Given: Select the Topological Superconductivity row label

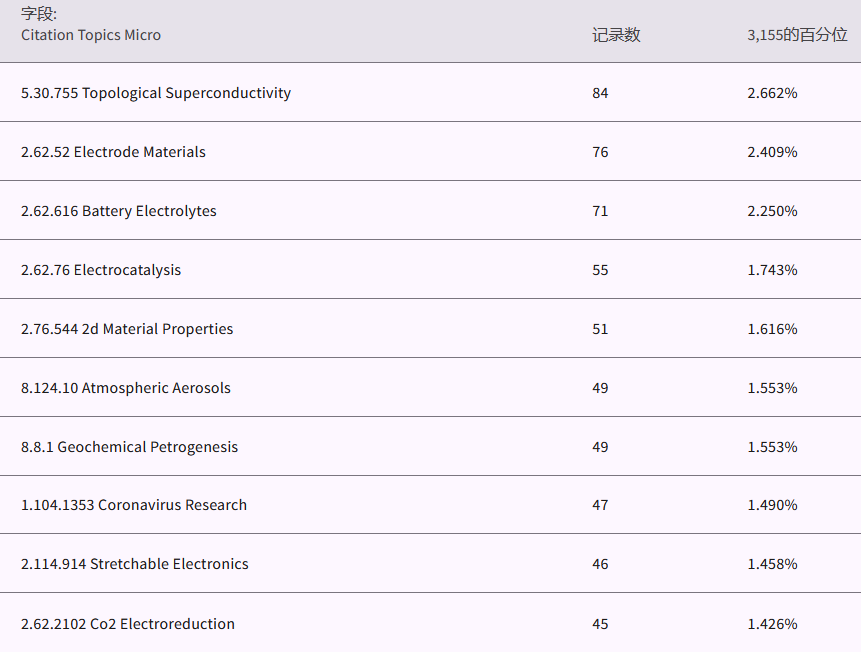Looking at the screenshot, I should [x=156, y=93].
